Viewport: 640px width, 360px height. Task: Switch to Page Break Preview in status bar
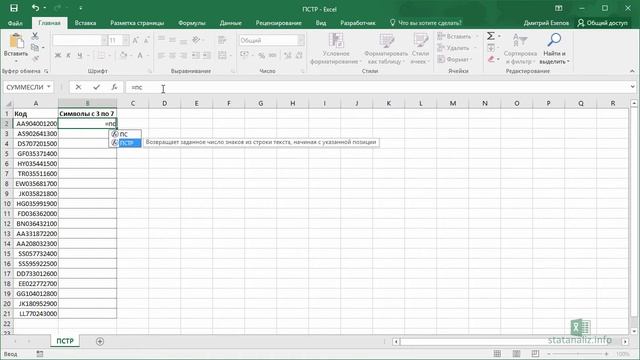coord(536,353)
